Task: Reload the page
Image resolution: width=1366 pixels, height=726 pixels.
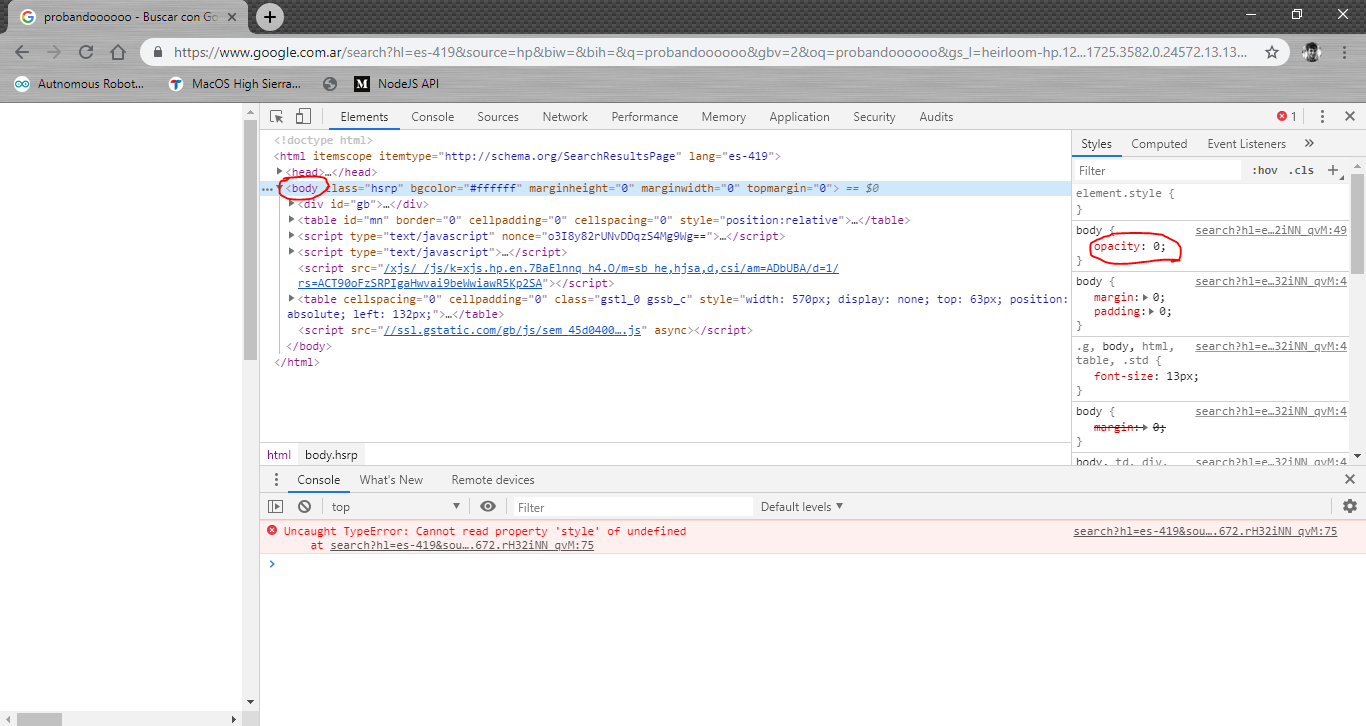Action: (86, 52)
